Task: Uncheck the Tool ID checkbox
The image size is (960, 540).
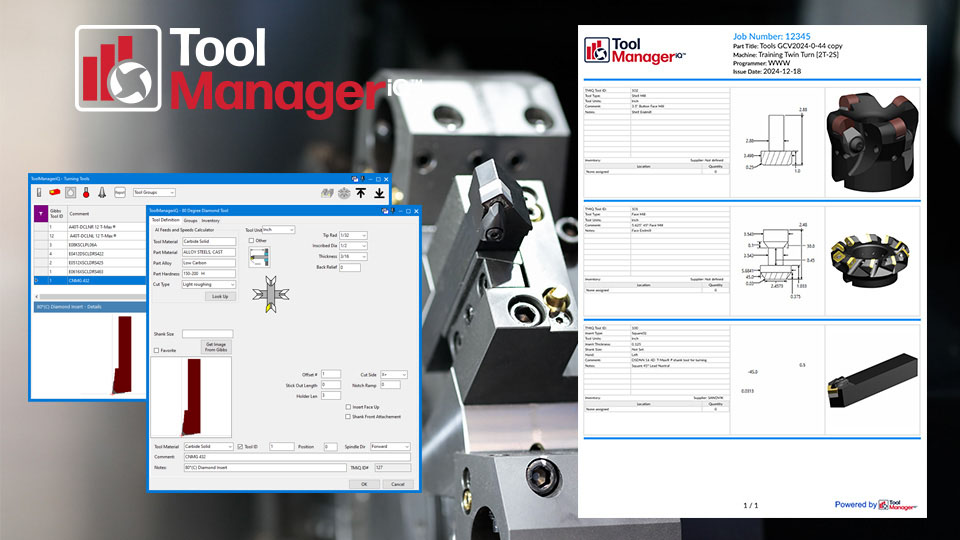Action: 240,446
